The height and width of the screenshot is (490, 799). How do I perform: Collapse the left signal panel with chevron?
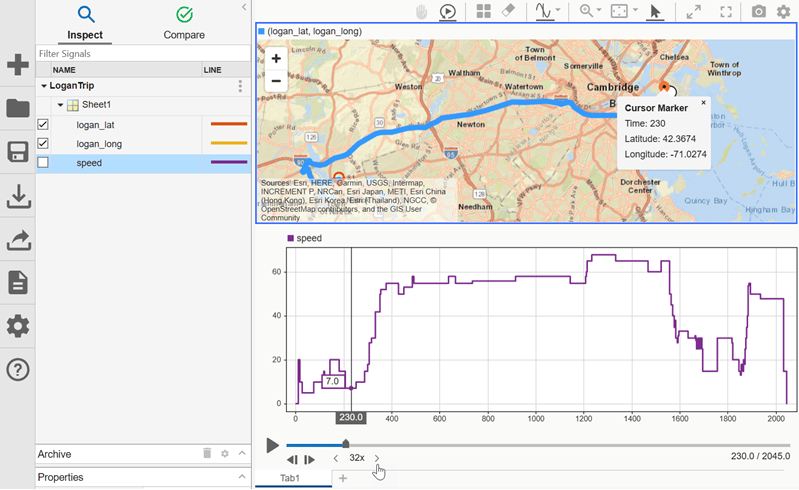pyautogui.click(x=244, y=7)
